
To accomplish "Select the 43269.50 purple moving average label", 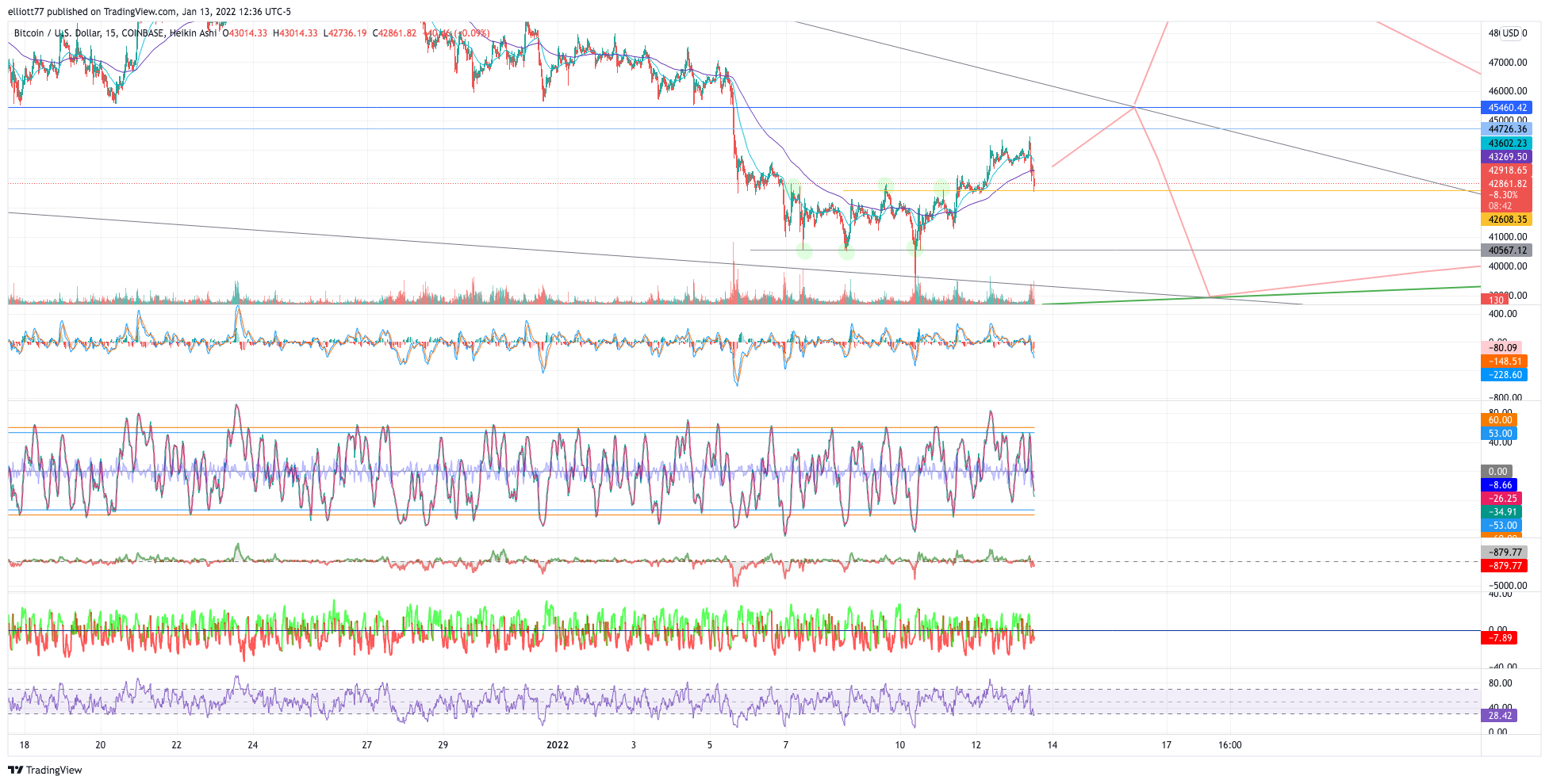I will (1506, 157).
